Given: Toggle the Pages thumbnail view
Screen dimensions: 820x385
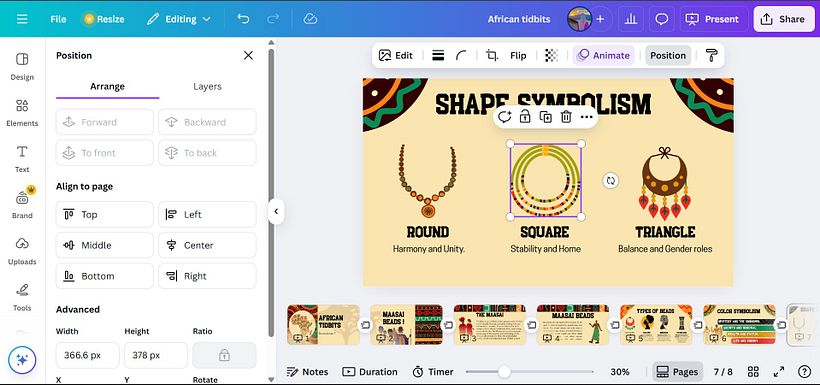Looking at the screenshot, I should click(x=677, y=372).
